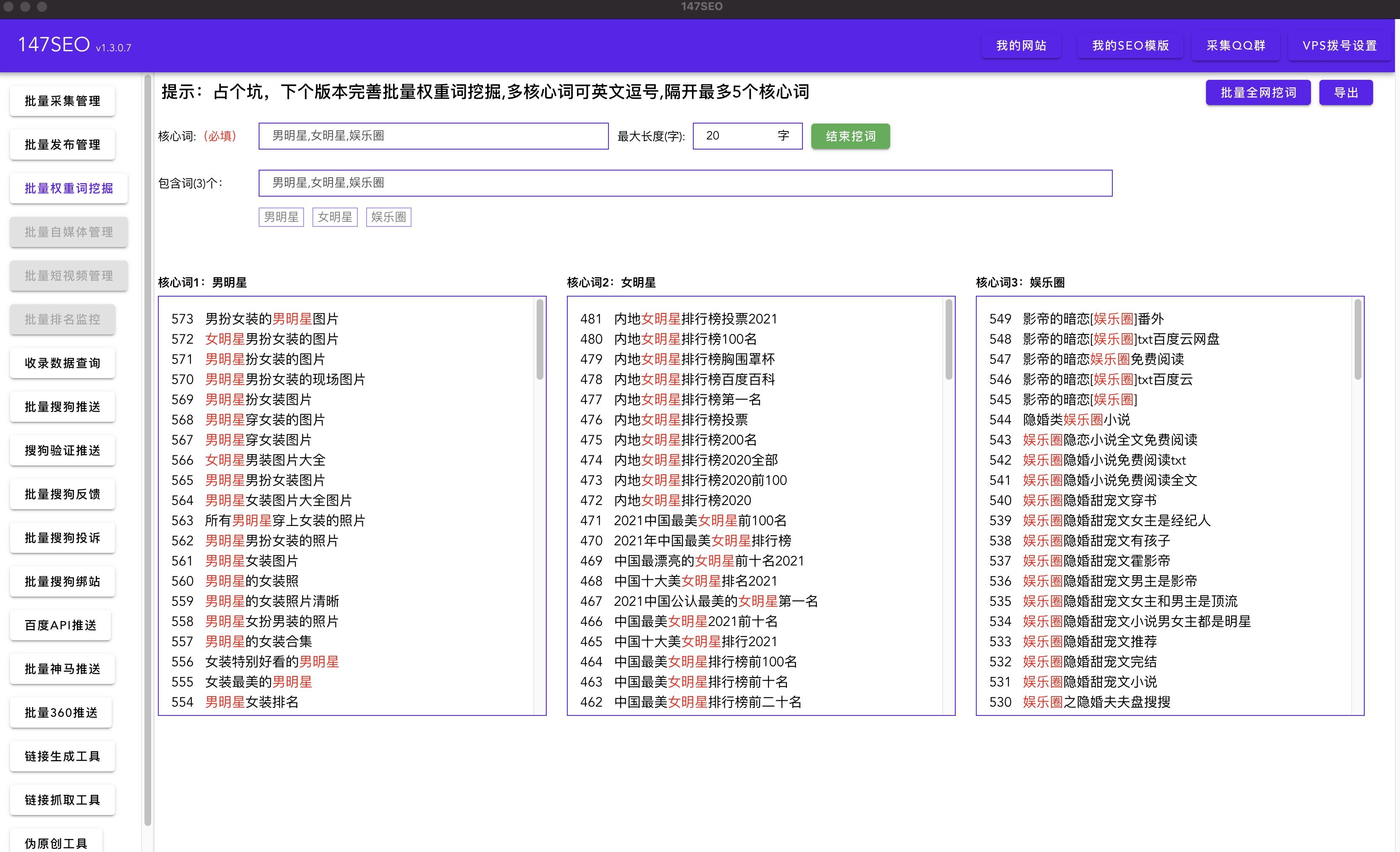Open 链接生成工具

[63, 757]
